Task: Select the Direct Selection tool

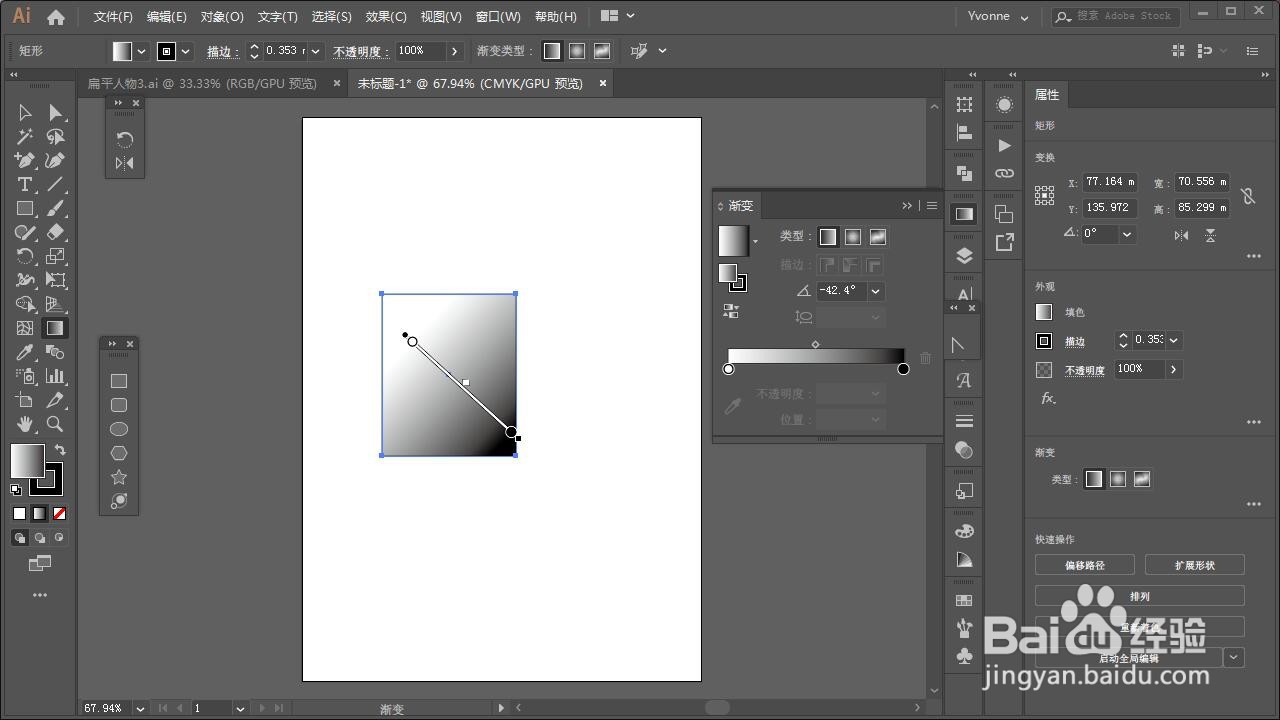Action: [x=56, y=112]
